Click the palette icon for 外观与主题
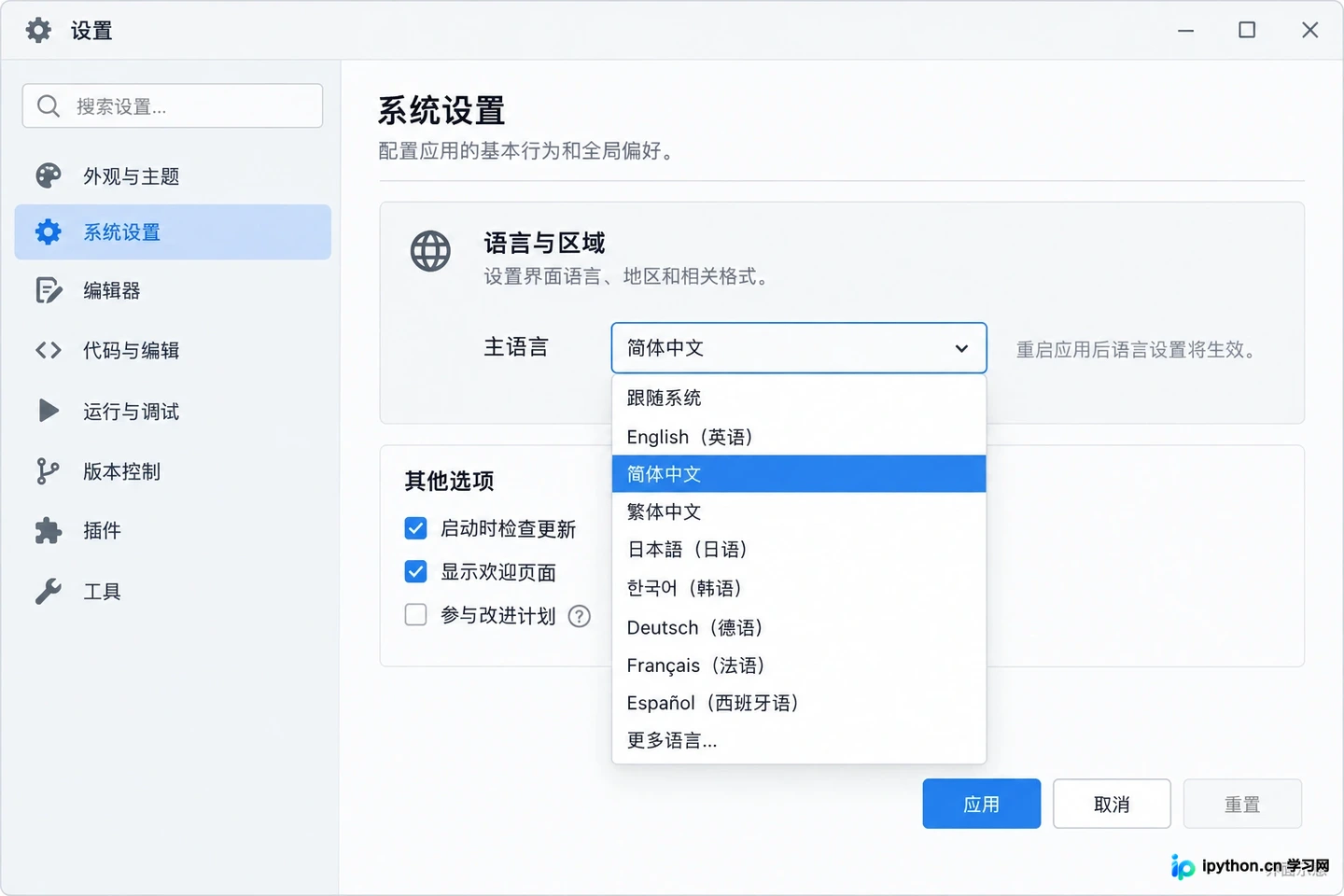This screenshot has height=896, width=1344. pos(49,175)
